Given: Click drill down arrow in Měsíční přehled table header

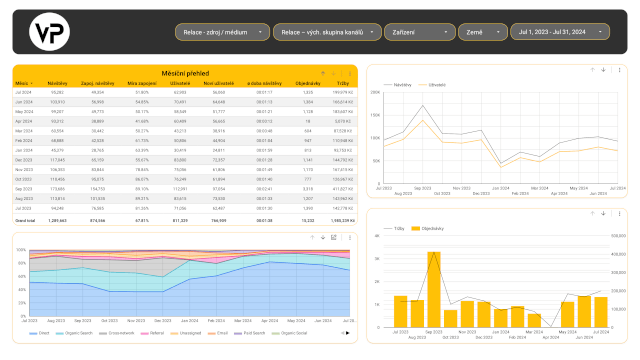Looking at the screenshot, I should pos(333,73).
